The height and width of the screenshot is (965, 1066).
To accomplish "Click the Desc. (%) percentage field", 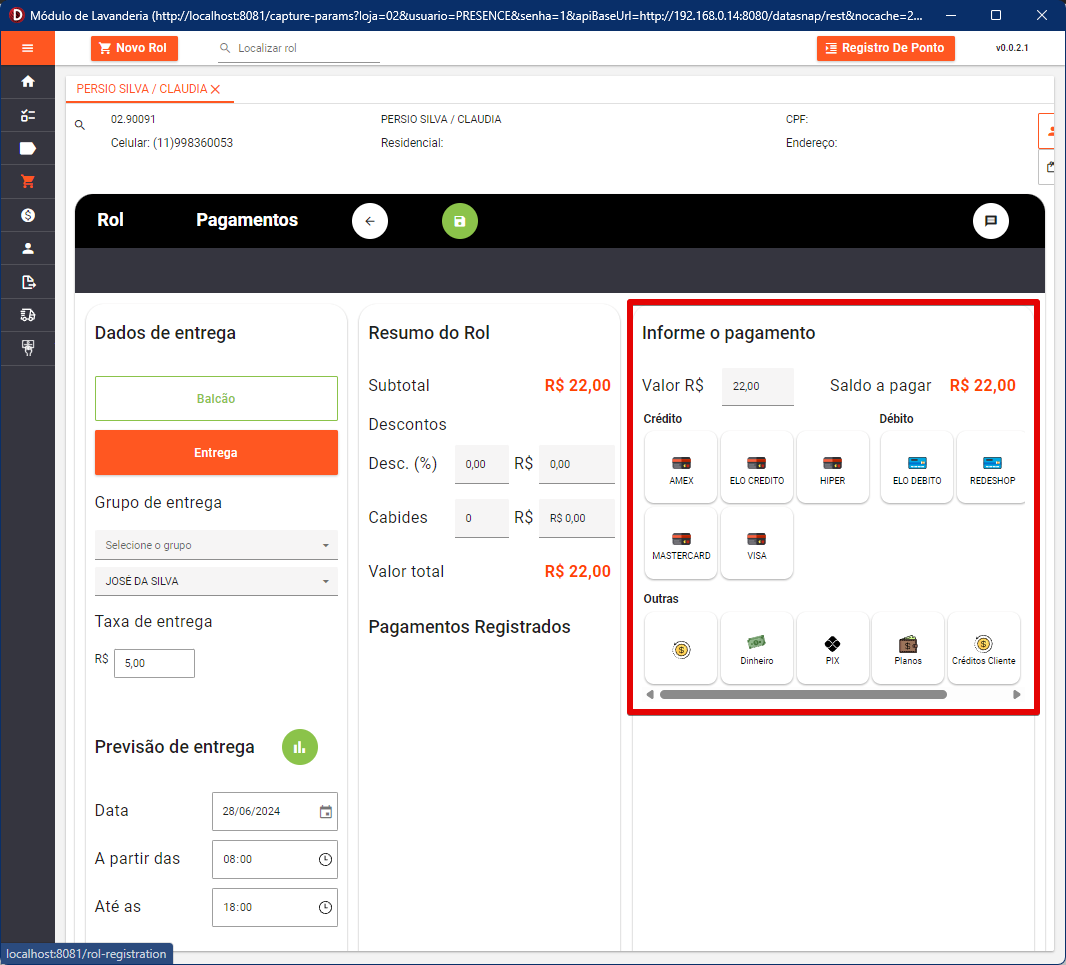I will tap(481, 464).
